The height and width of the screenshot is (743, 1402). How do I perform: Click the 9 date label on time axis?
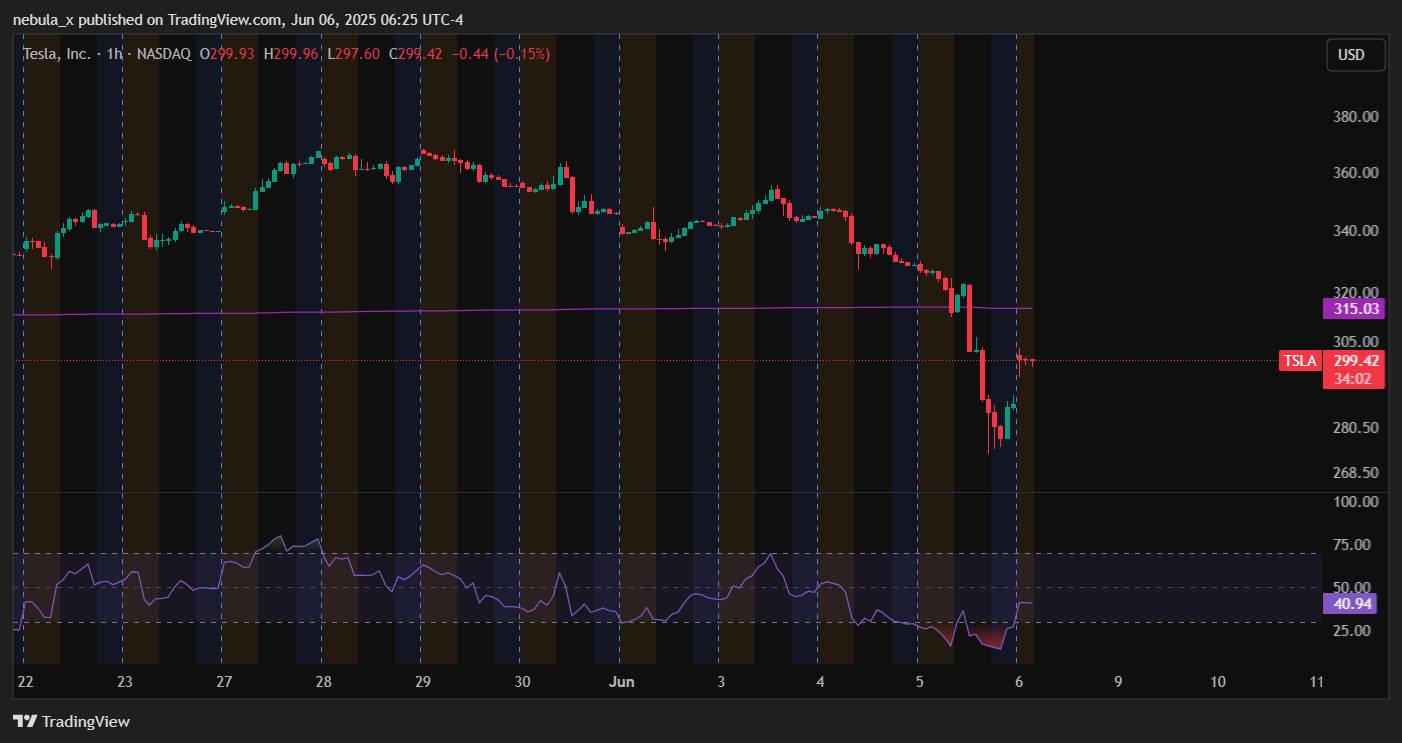click(x=1118, y=682)
